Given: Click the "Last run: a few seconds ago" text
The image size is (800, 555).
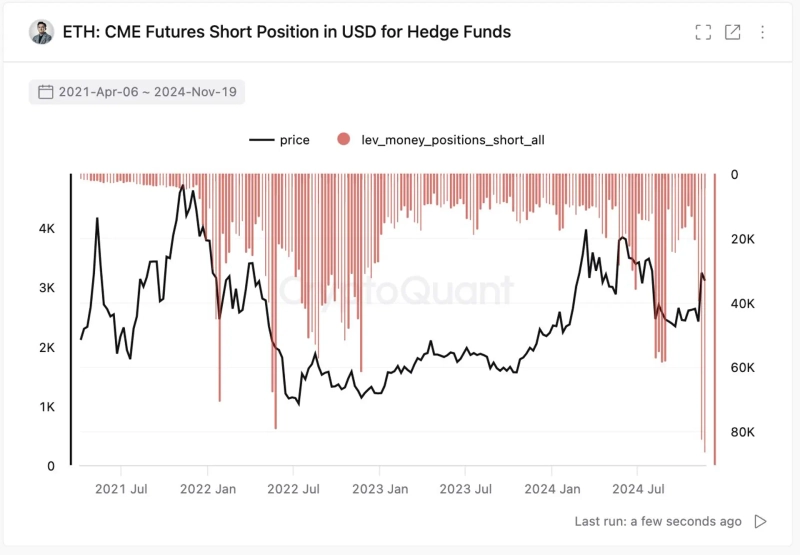Looking at the screenshot, I should click(x=658, y=521).
